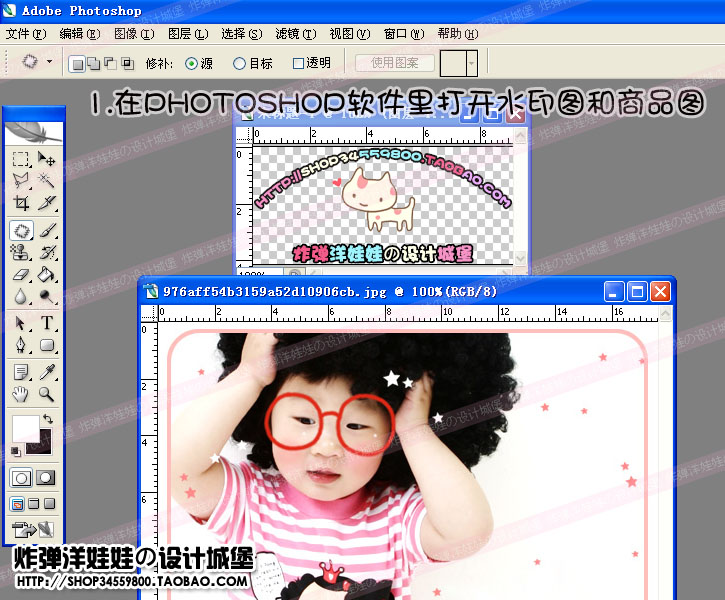Open the 窗口(W) menu
The image size is (725, 600).
point(404,34)
